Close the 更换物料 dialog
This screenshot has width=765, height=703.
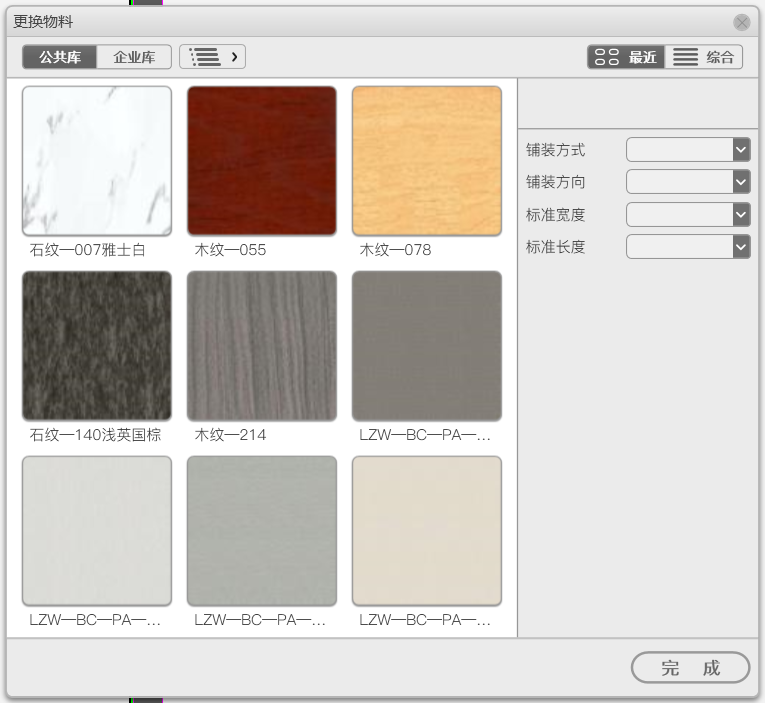coord(742,22)
